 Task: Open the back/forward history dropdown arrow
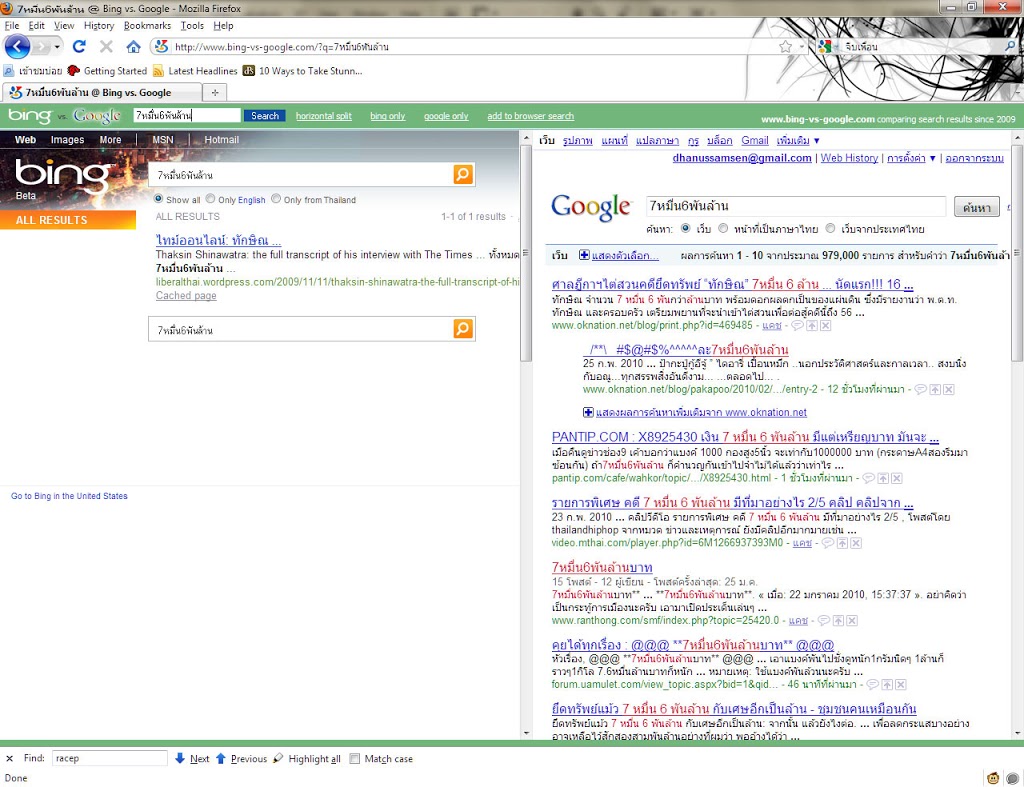58,47
